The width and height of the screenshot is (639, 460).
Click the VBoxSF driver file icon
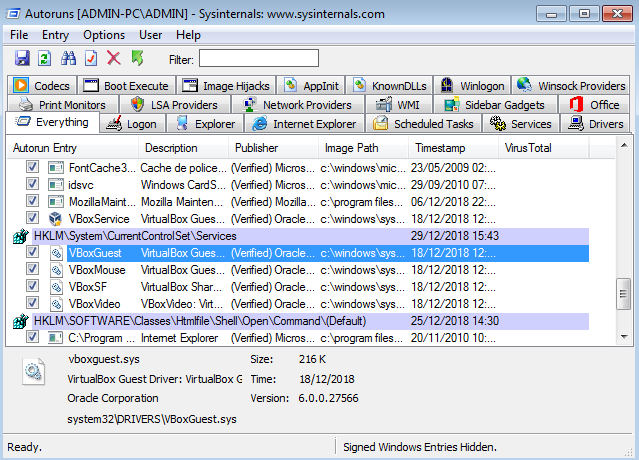[56, 287]
